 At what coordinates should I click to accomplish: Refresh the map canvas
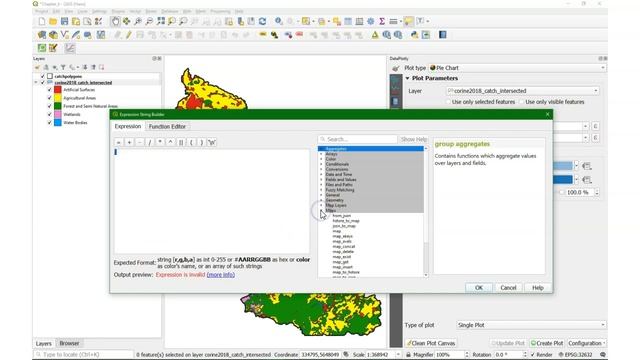tap(262, 21)
